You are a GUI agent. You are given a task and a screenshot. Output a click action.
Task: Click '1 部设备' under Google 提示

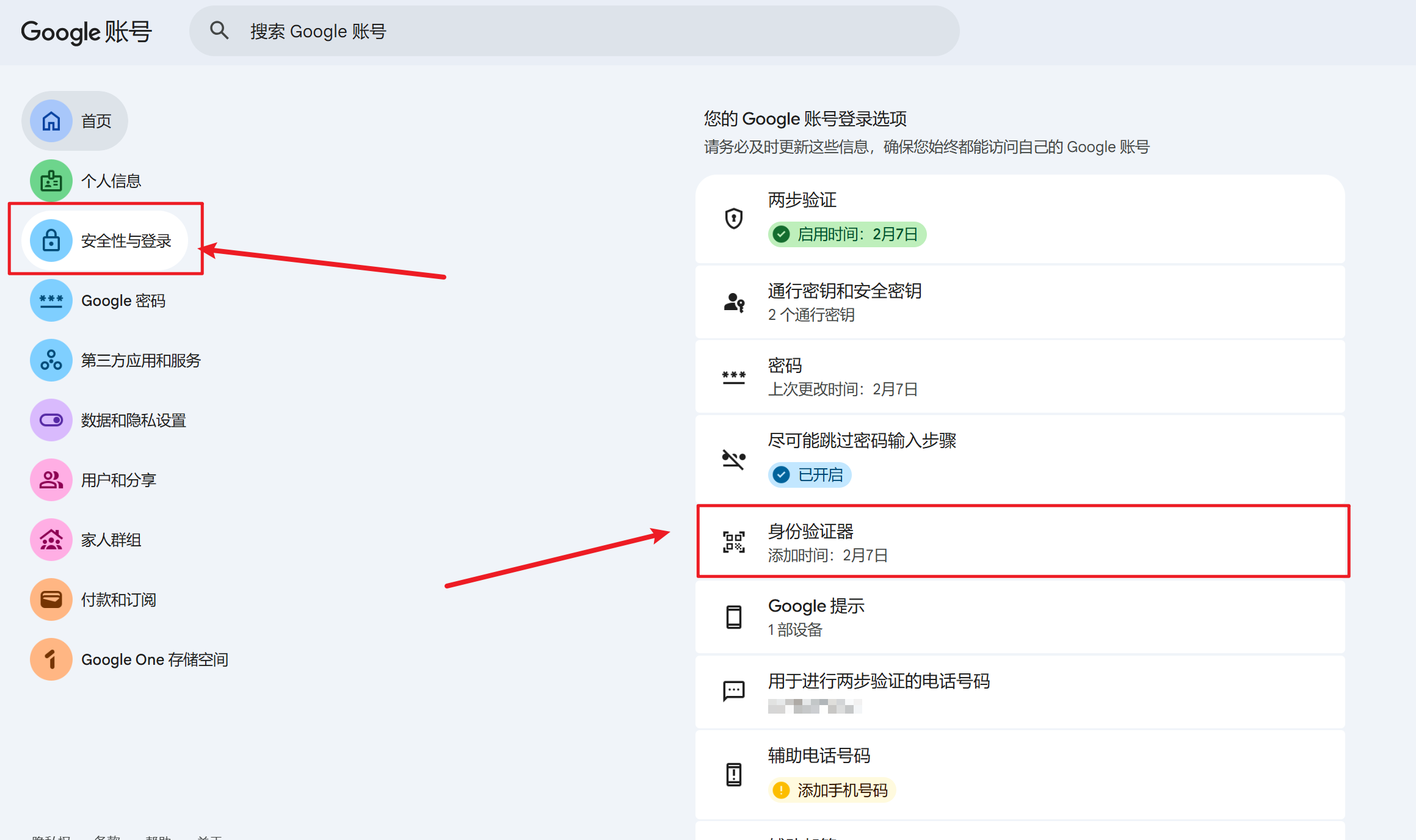pos(795,630)
